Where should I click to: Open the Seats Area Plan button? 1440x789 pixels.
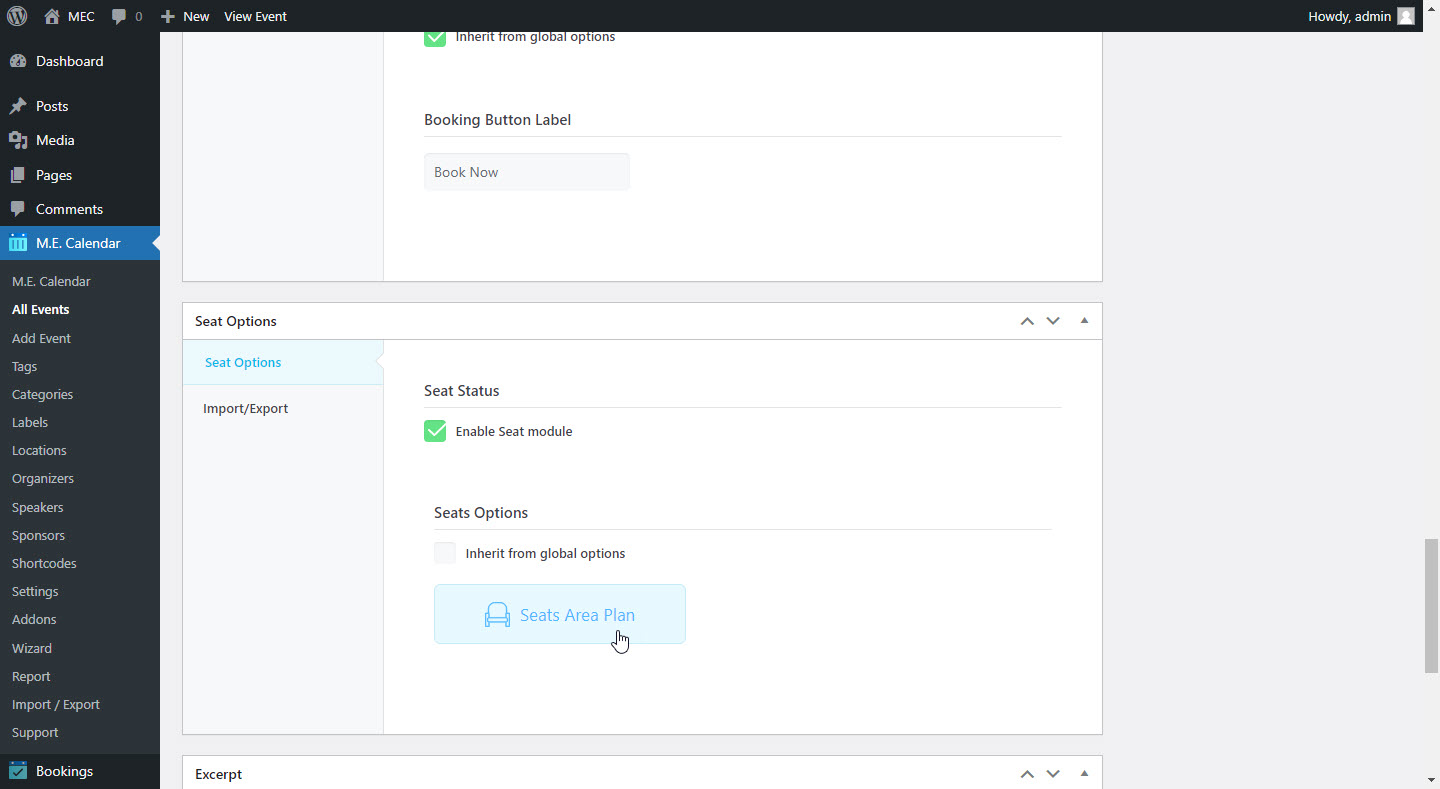[x=560, y=614]
